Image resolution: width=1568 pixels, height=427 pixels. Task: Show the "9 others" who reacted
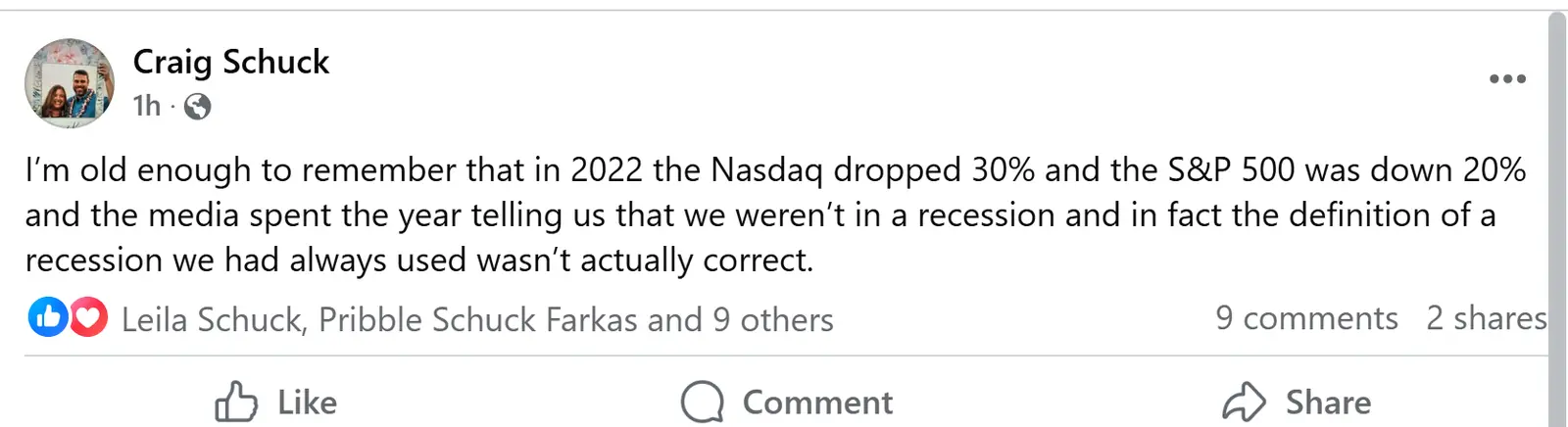(x=772, y=319)
